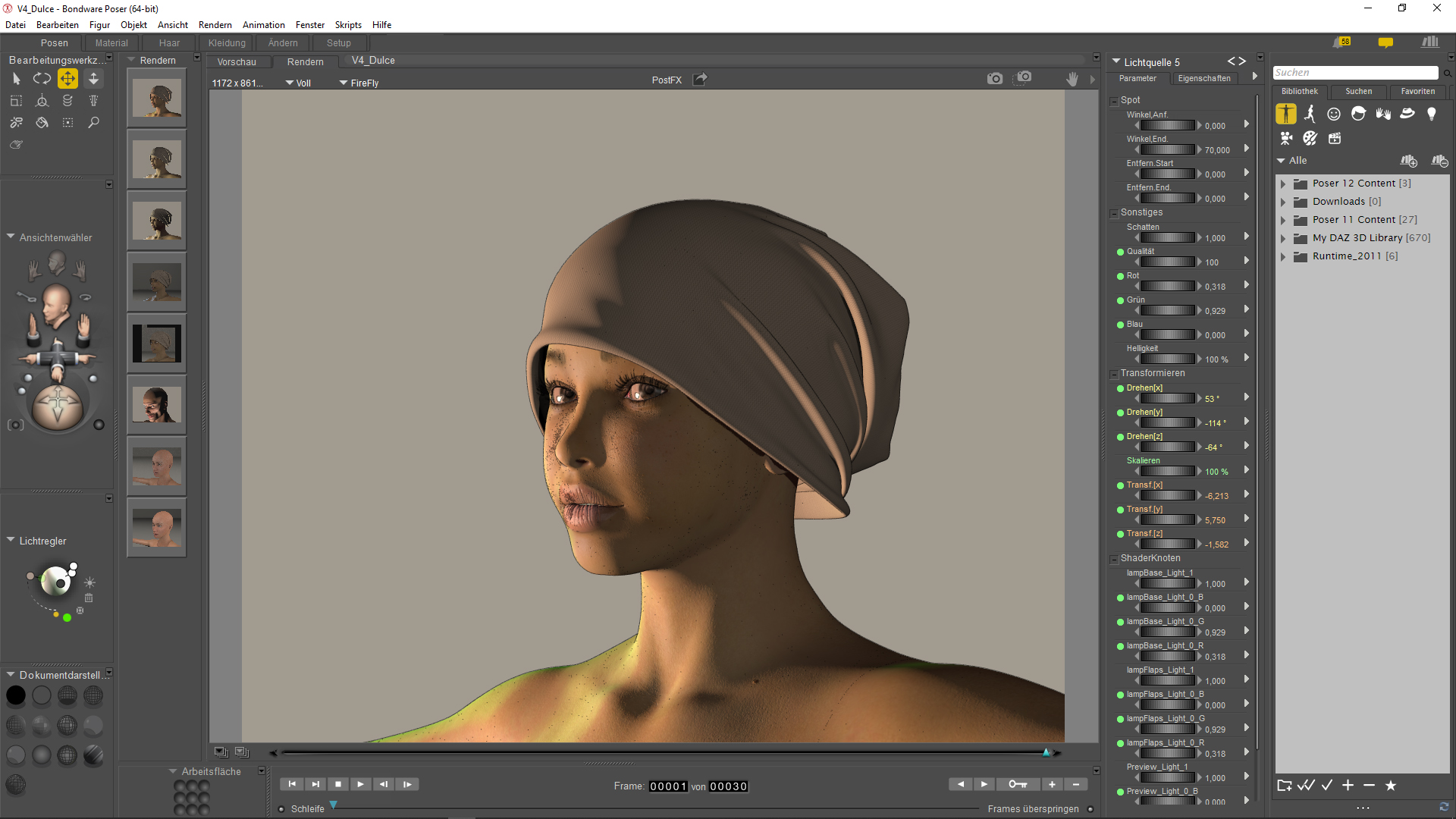Image resolution: width=1456 pixels, height=819 pixels.
Task: Click the PostFX button
Action: (667, 80)
